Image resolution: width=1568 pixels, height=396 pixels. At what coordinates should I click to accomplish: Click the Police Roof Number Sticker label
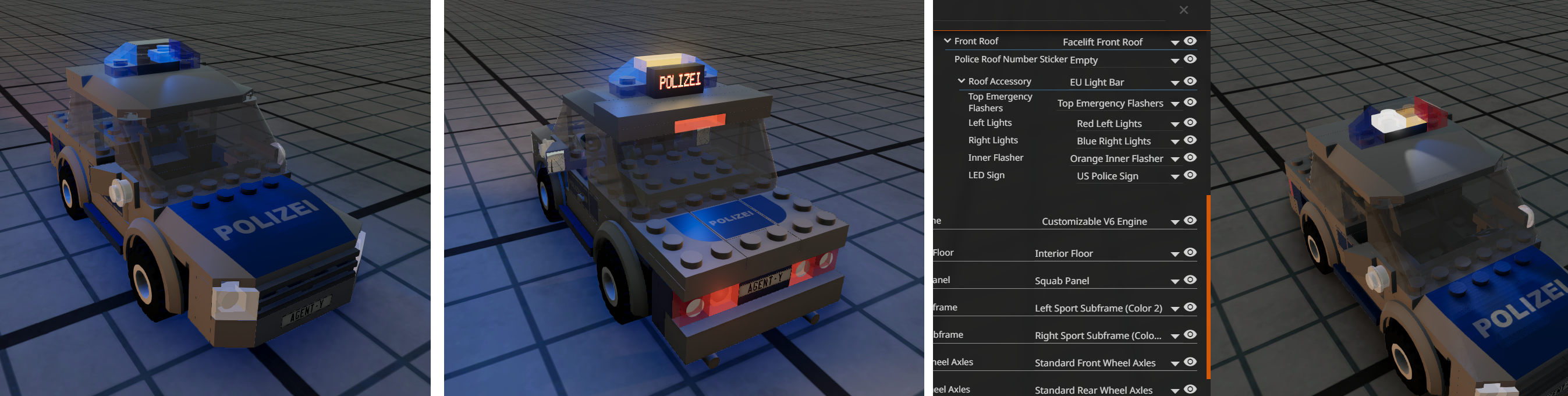pos(1010,59)
